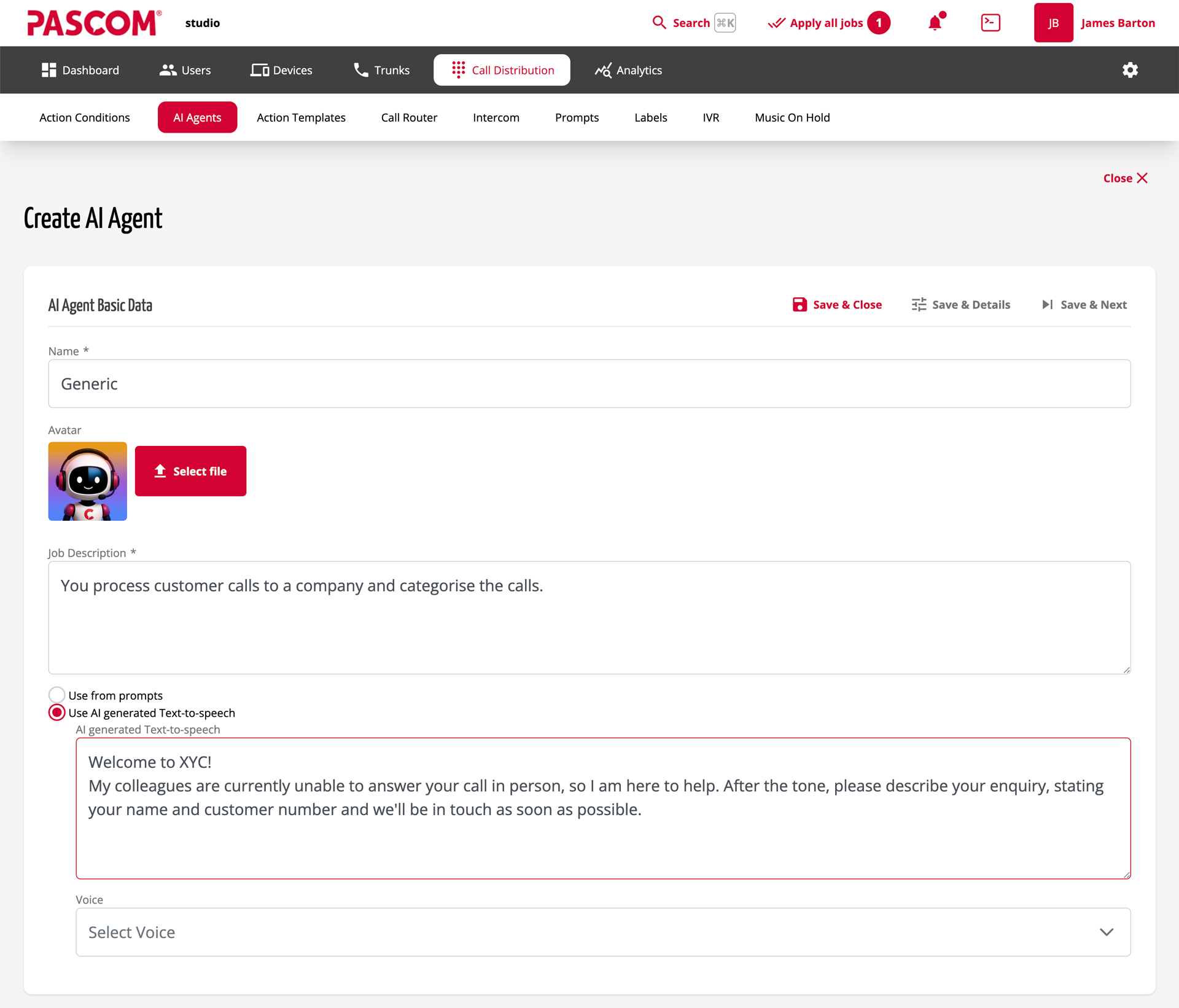Open the James Barton profile menu
Image resolution: width=1179 pixels, height=1008 pixels.
click(x=1118, y=23)
